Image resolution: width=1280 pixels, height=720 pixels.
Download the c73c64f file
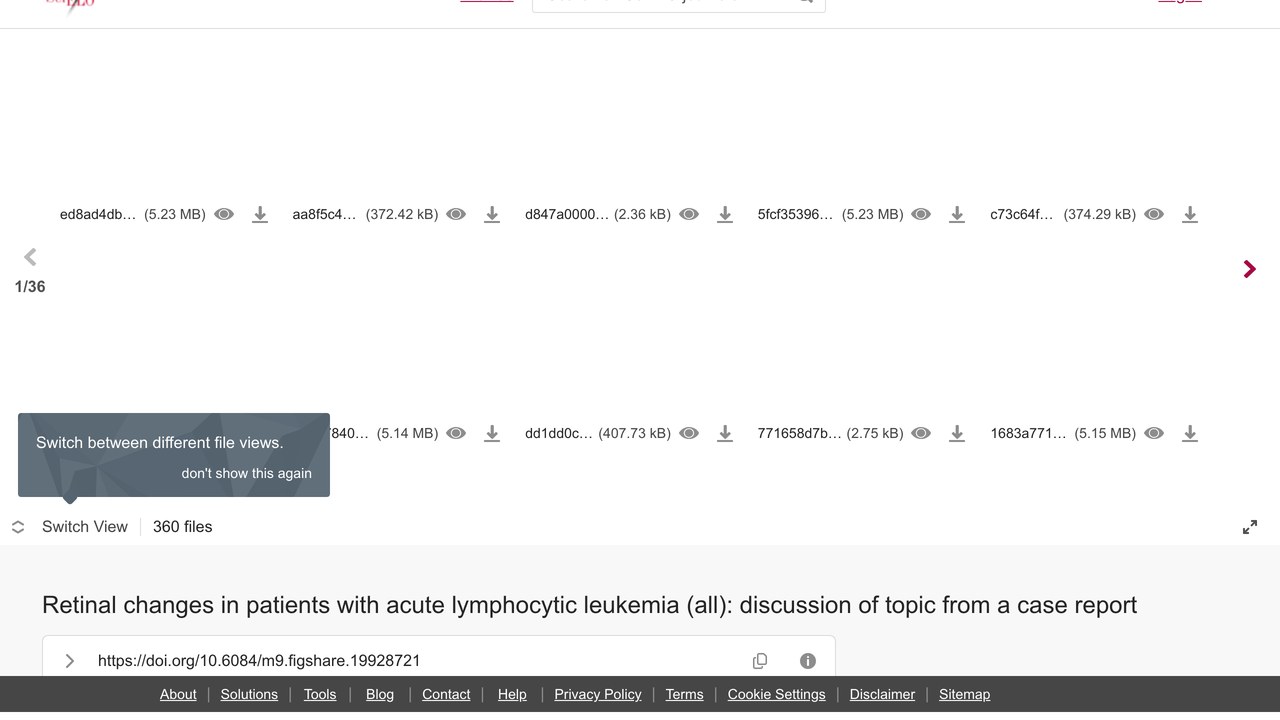1190,214
